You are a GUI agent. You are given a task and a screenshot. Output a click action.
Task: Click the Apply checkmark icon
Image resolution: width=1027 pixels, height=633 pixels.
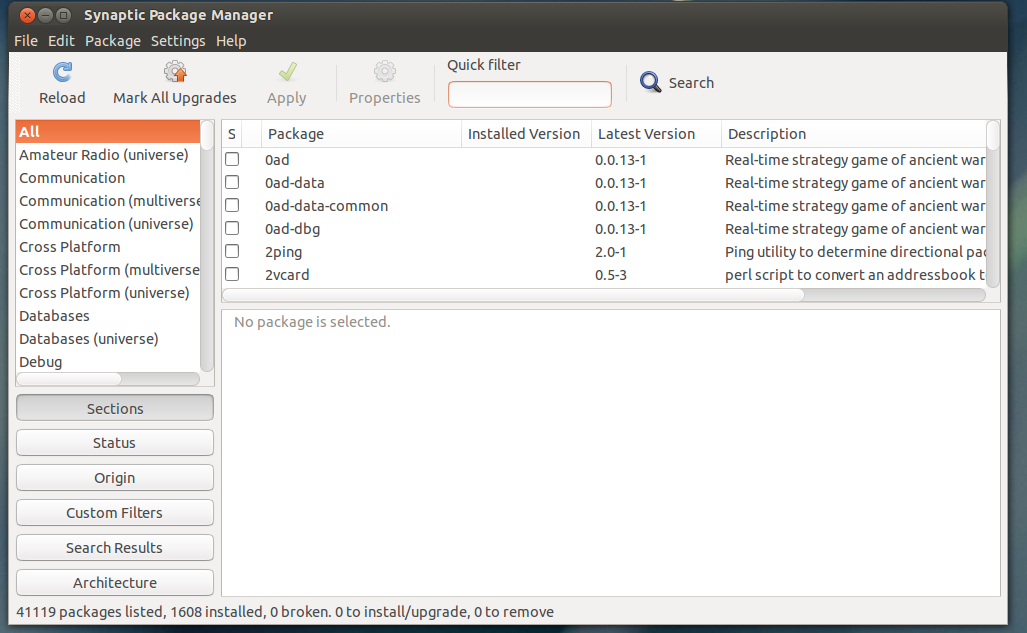coord(287,72)
